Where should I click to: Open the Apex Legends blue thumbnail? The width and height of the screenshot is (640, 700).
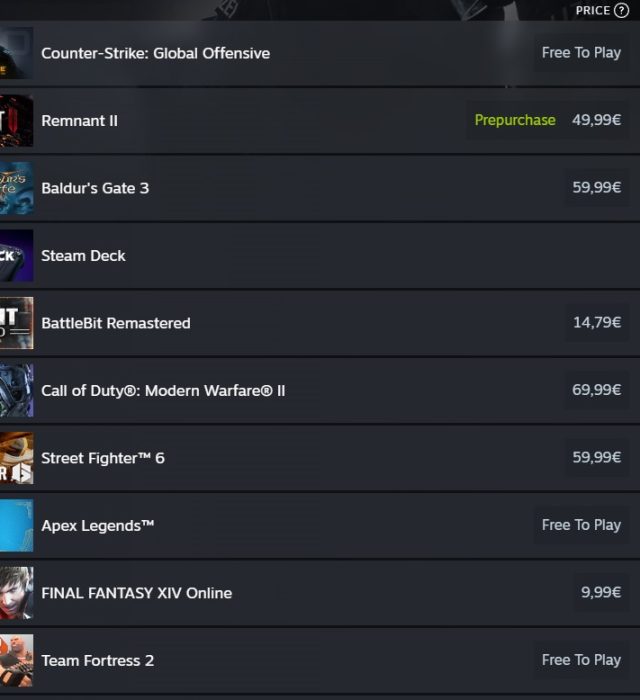(17, 525)
